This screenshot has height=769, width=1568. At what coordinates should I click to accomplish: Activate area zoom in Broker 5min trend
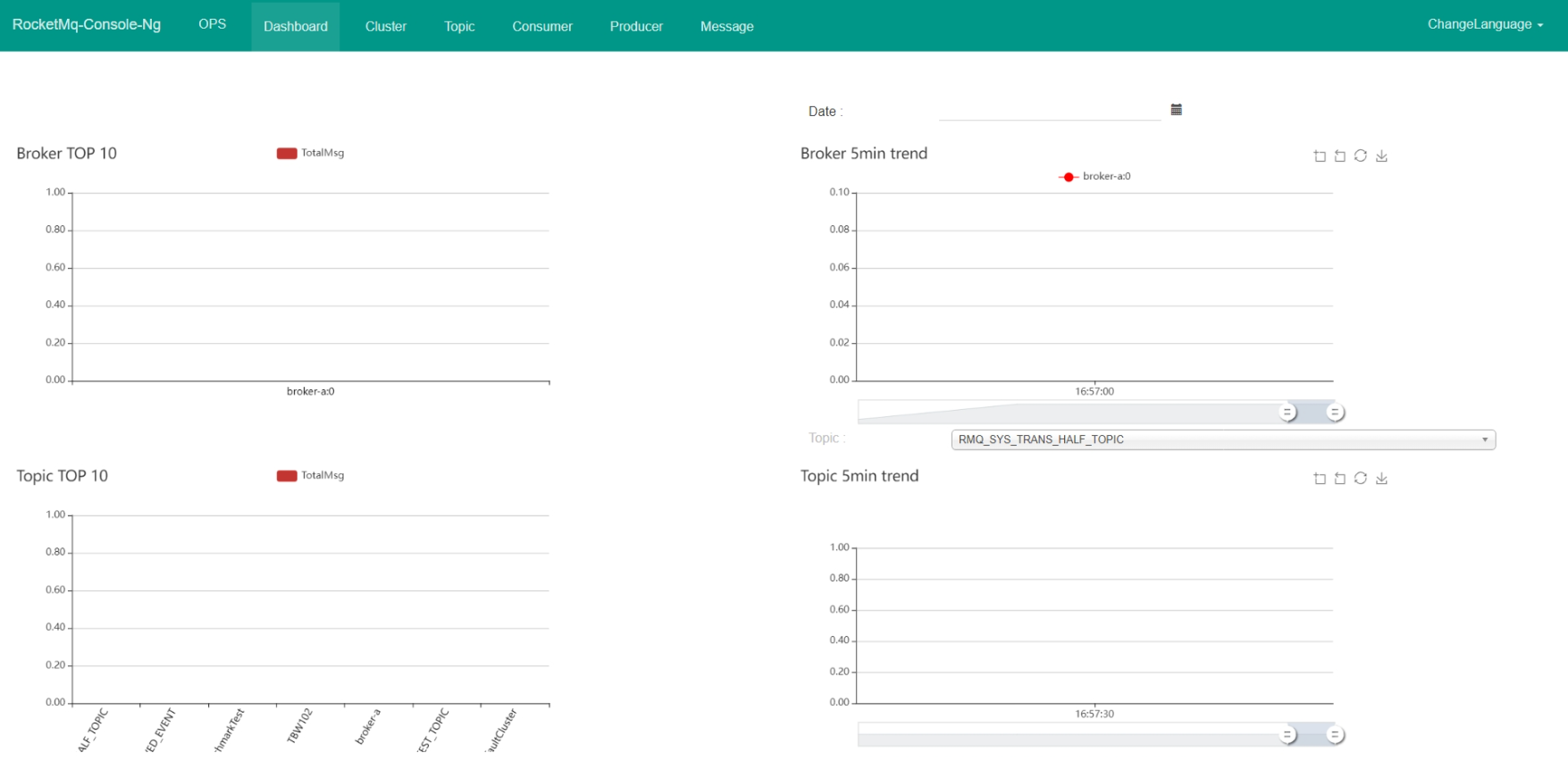tap(1320, 156)
